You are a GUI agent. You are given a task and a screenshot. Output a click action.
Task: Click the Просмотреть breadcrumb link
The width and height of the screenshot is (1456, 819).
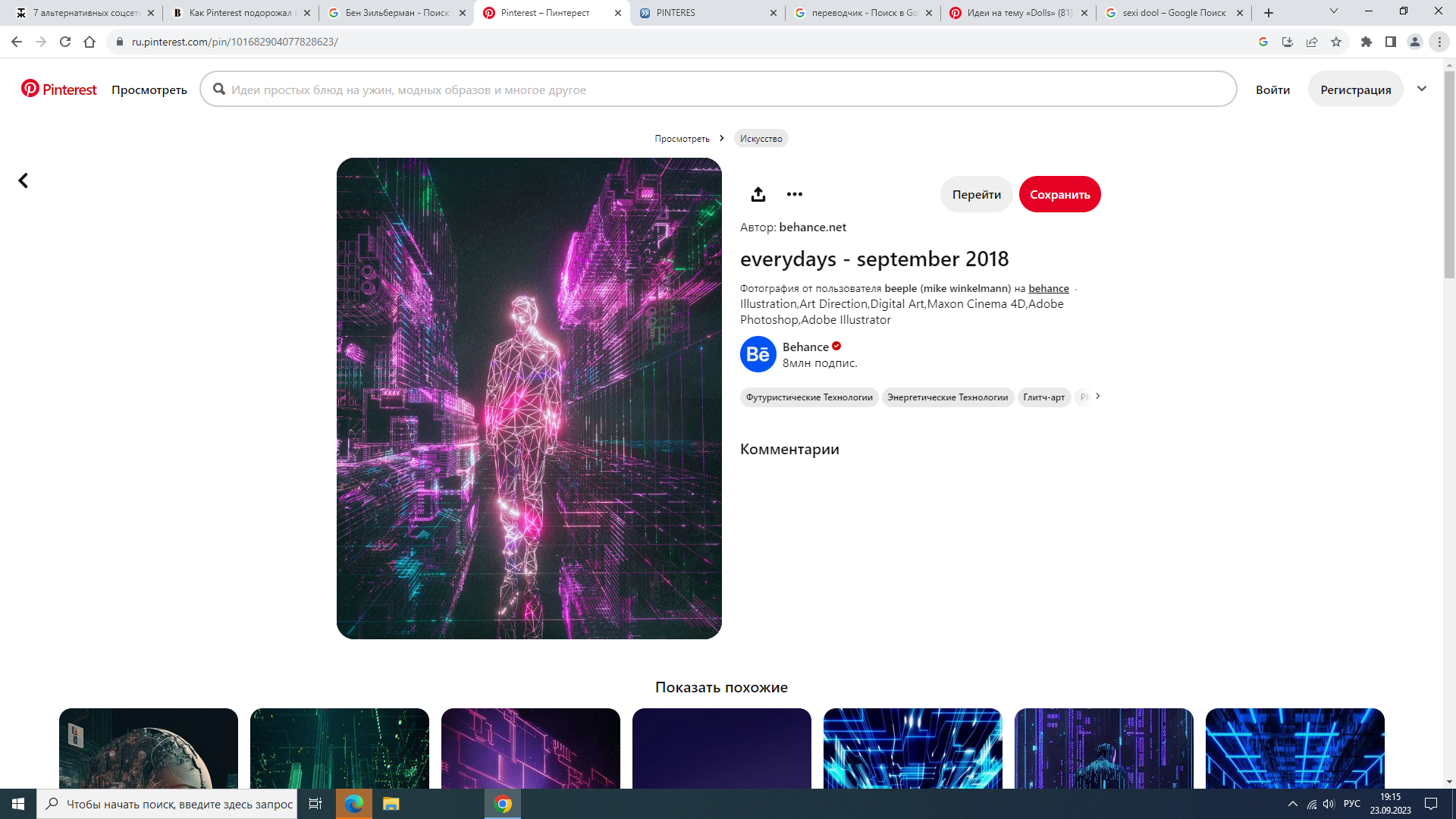point(682,138)
